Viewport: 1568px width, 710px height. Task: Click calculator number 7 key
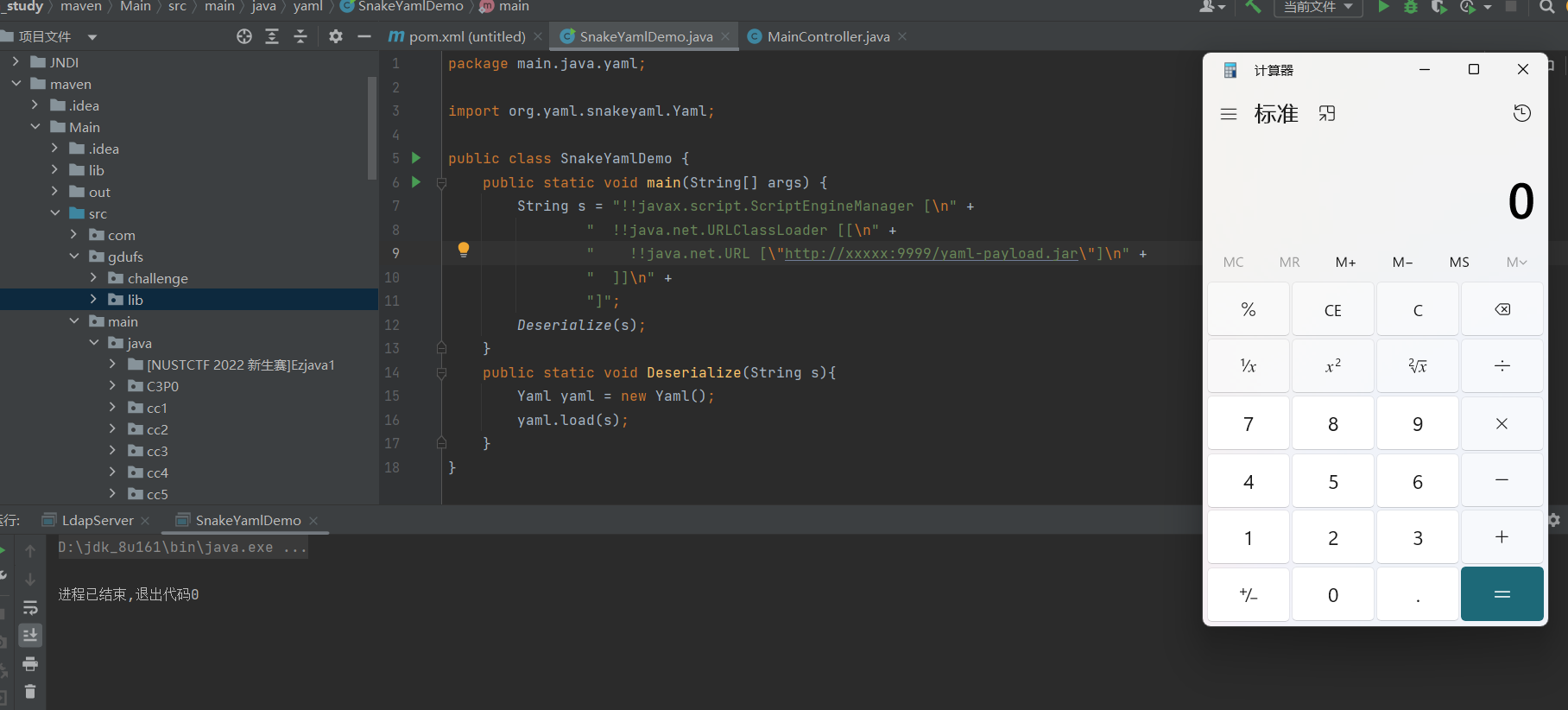[1249, 423]
